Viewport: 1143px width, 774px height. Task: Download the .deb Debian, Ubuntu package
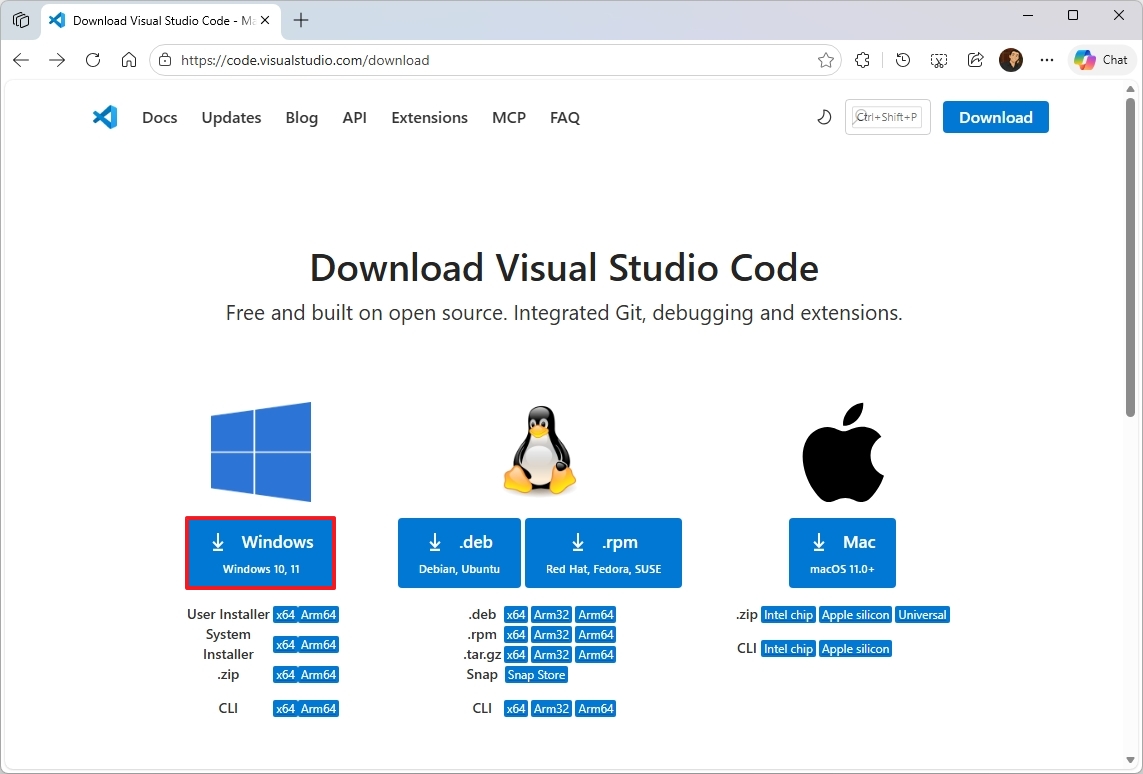[x=459, y=553]
